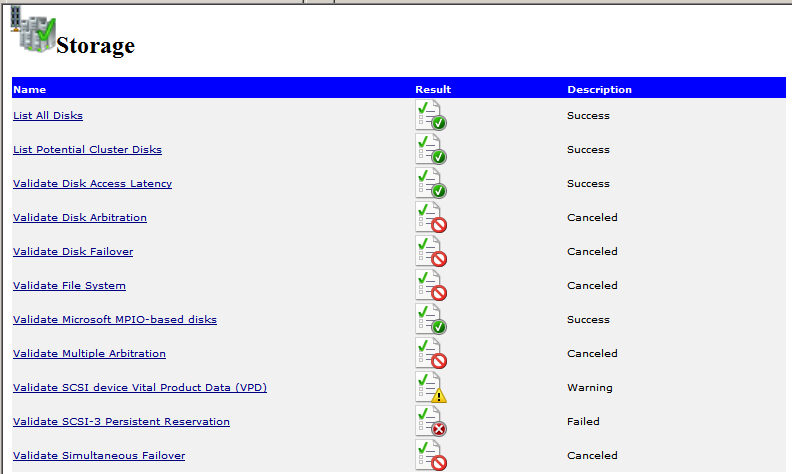
Task: Click Canceled description for Simultaneous Failover
Action: point(592,455)
